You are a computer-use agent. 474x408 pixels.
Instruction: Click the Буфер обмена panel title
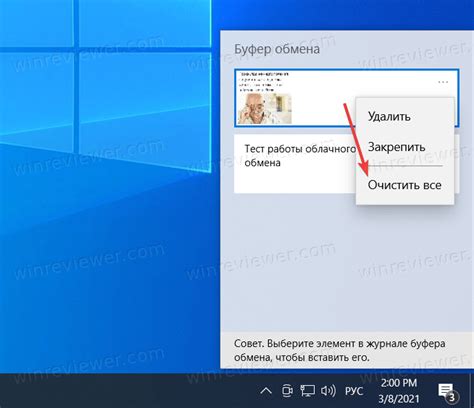277,49
